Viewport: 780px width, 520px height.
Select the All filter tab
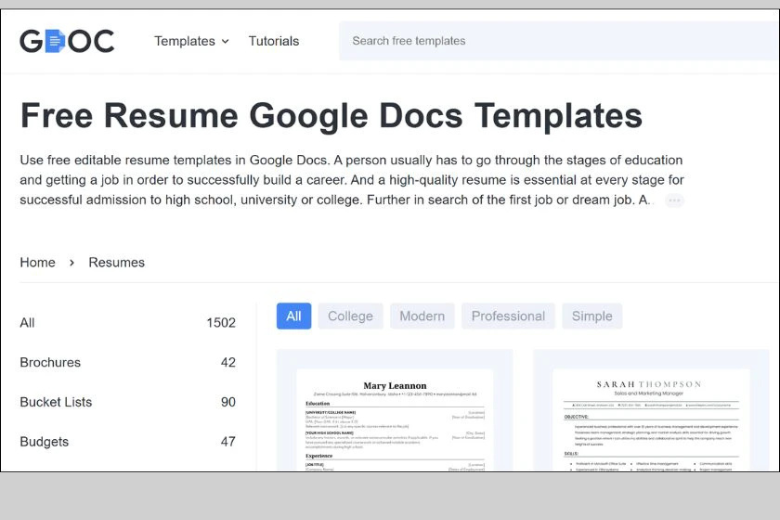pos(294,316)
